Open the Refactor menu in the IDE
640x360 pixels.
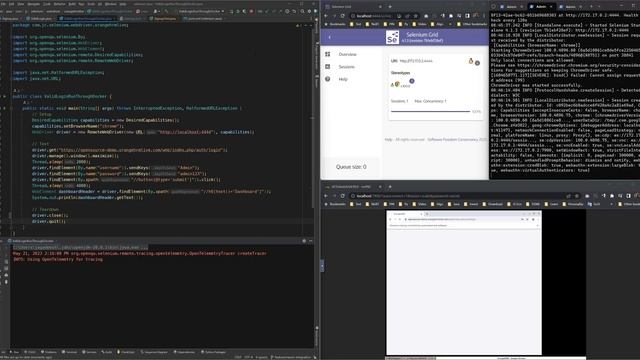point(60,4)
